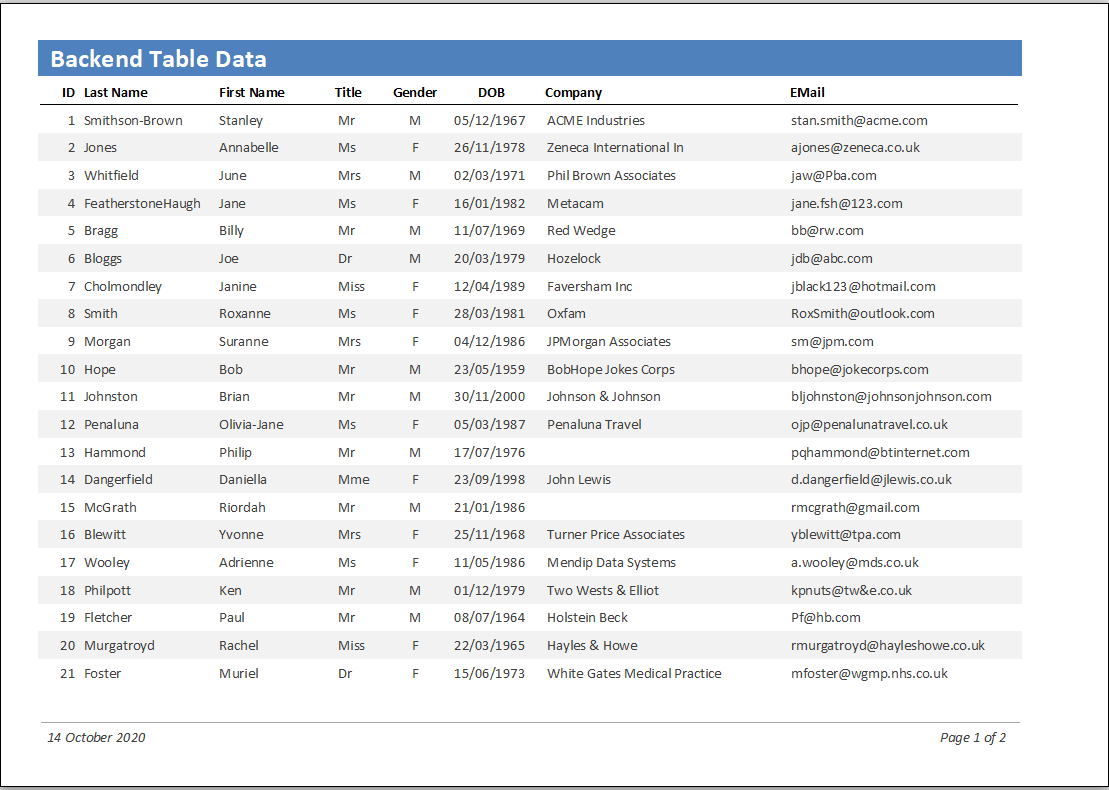Select last name 'Hope'

(x=99, y=369)
